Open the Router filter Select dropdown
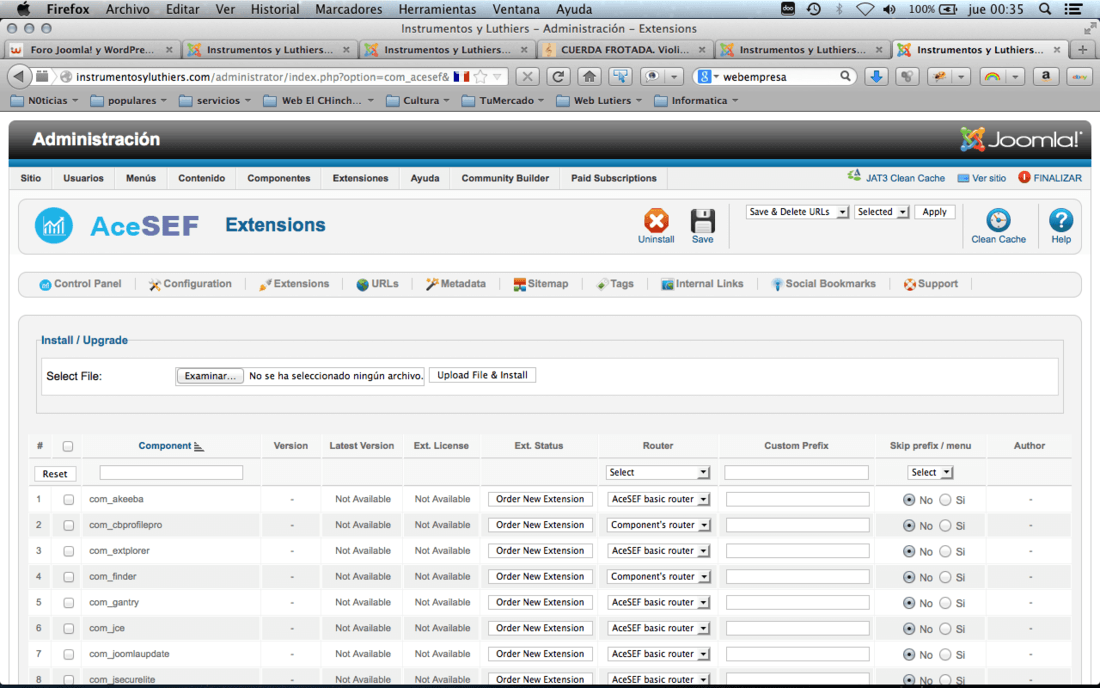The width and height of the screenshot is (1100, 688). [658, 473]
